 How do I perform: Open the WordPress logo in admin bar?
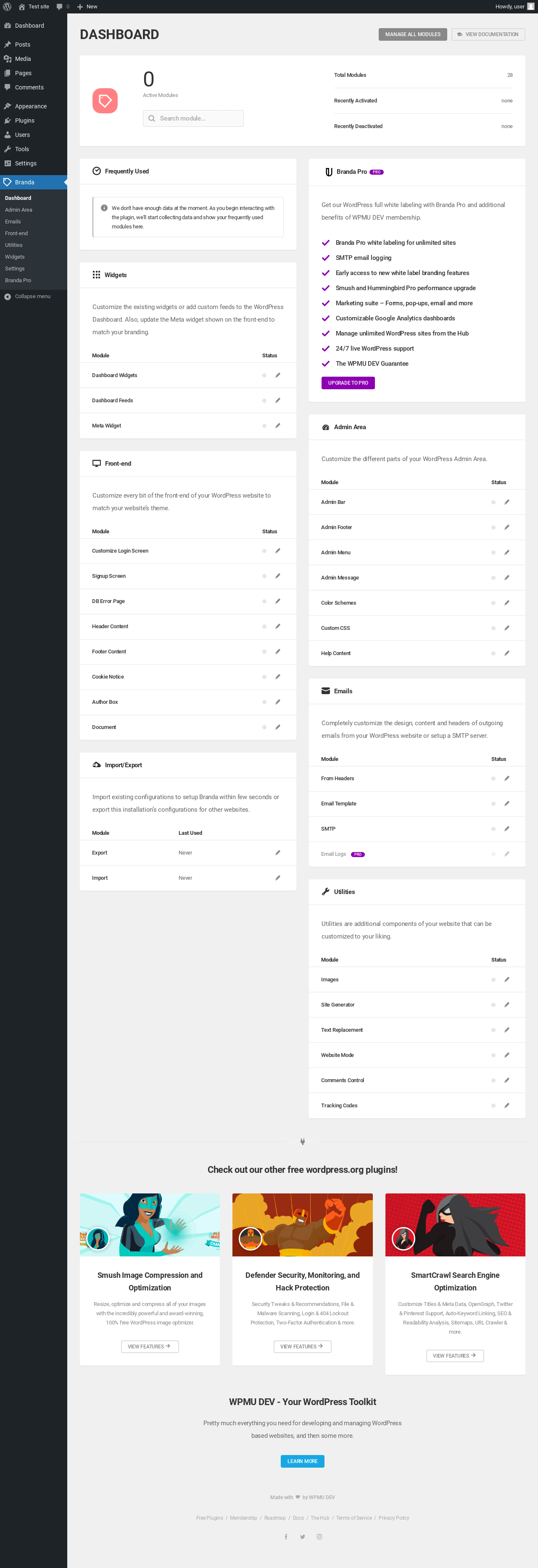[x=7, y=7]
